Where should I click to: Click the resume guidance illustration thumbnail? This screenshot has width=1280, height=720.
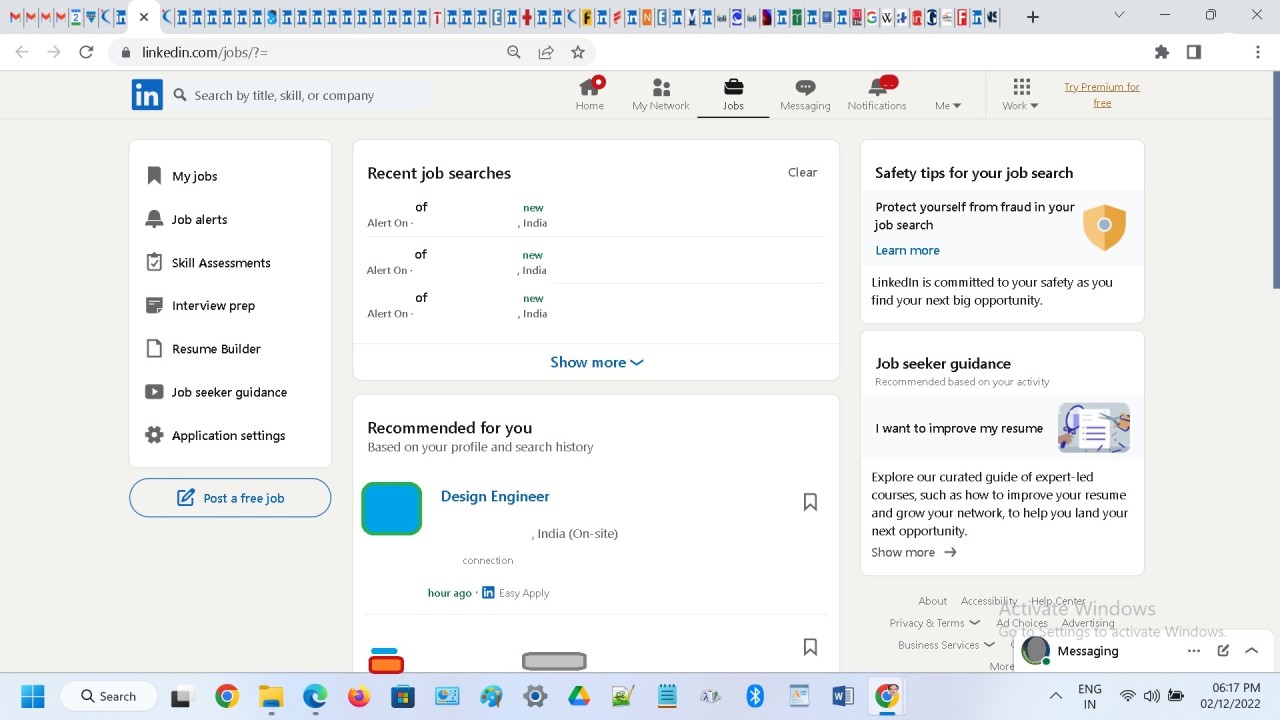coord(1094,428)
